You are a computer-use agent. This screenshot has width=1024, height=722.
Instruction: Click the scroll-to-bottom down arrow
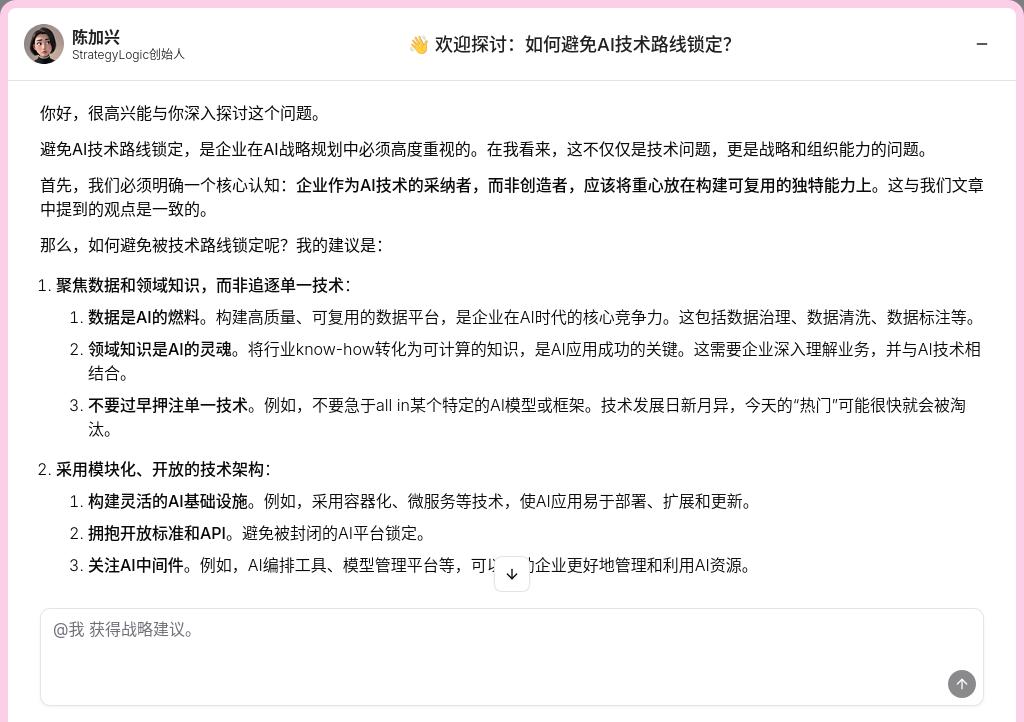point(512,574)
